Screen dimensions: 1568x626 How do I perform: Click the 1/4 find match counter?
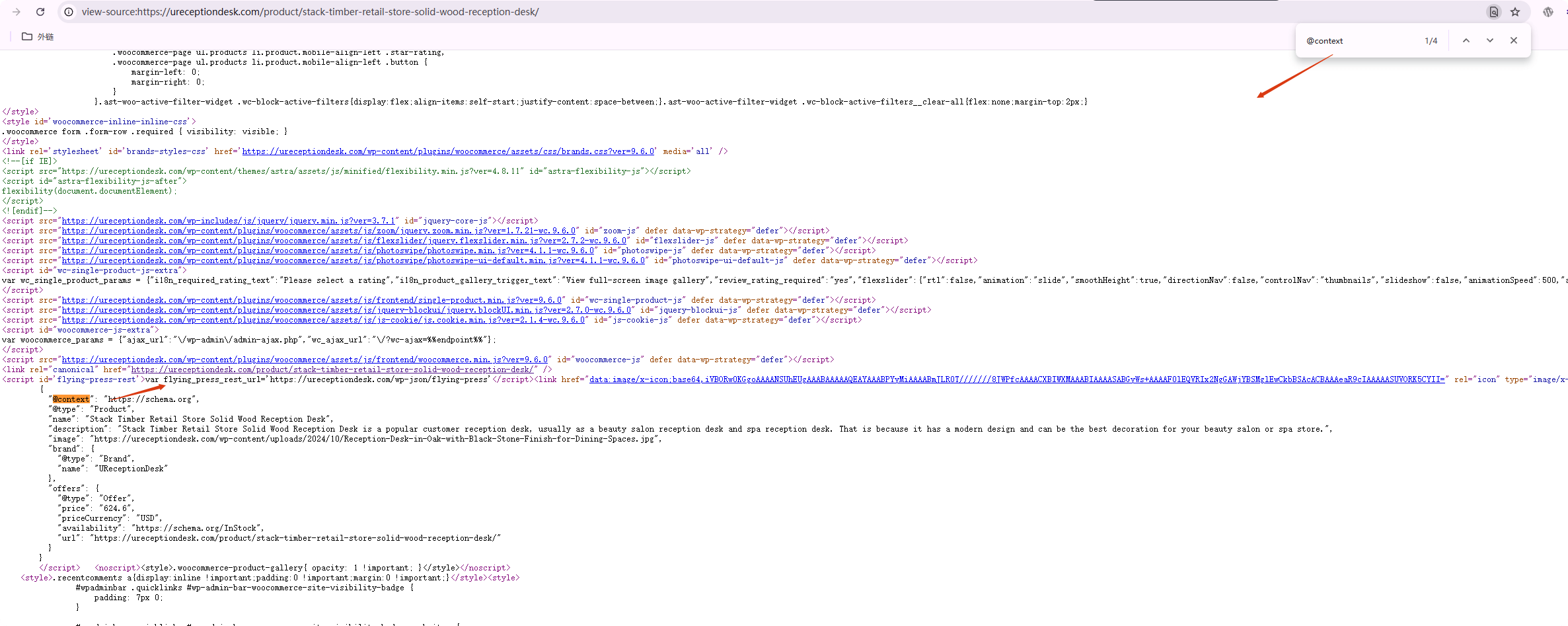[1431, 41]
